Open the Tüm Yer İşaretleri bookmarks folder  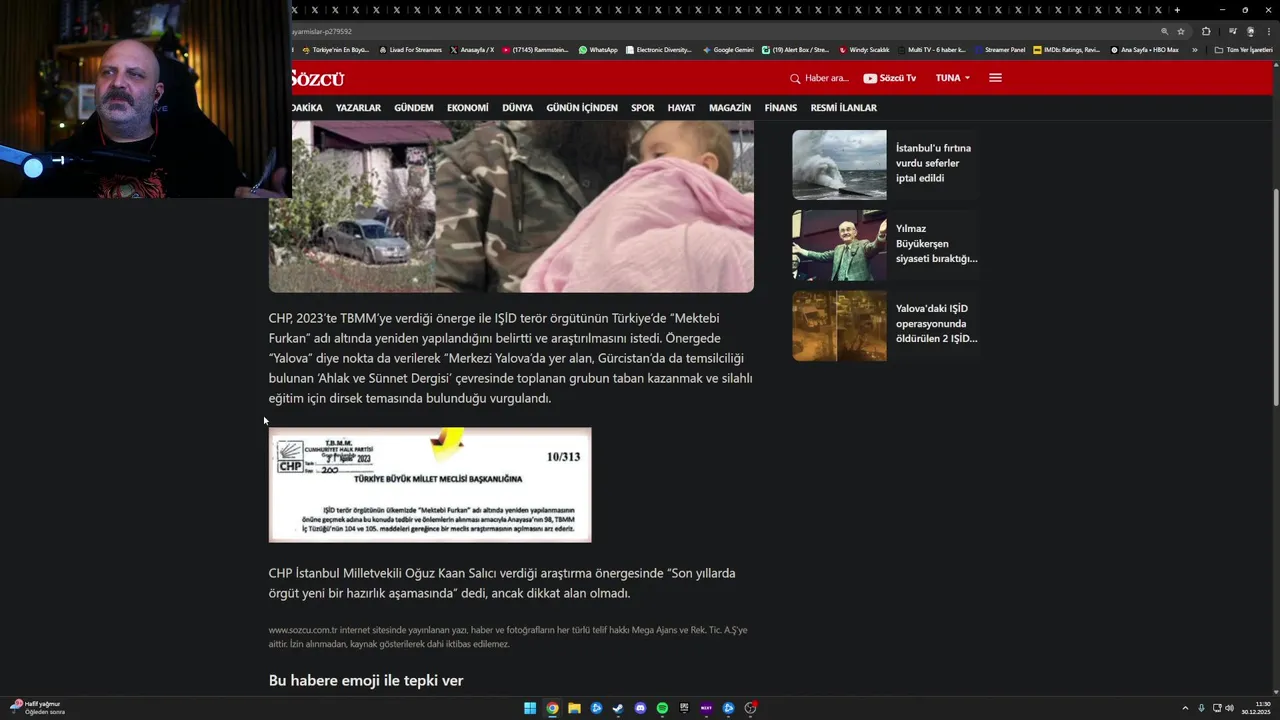(x=1244, y=49)
